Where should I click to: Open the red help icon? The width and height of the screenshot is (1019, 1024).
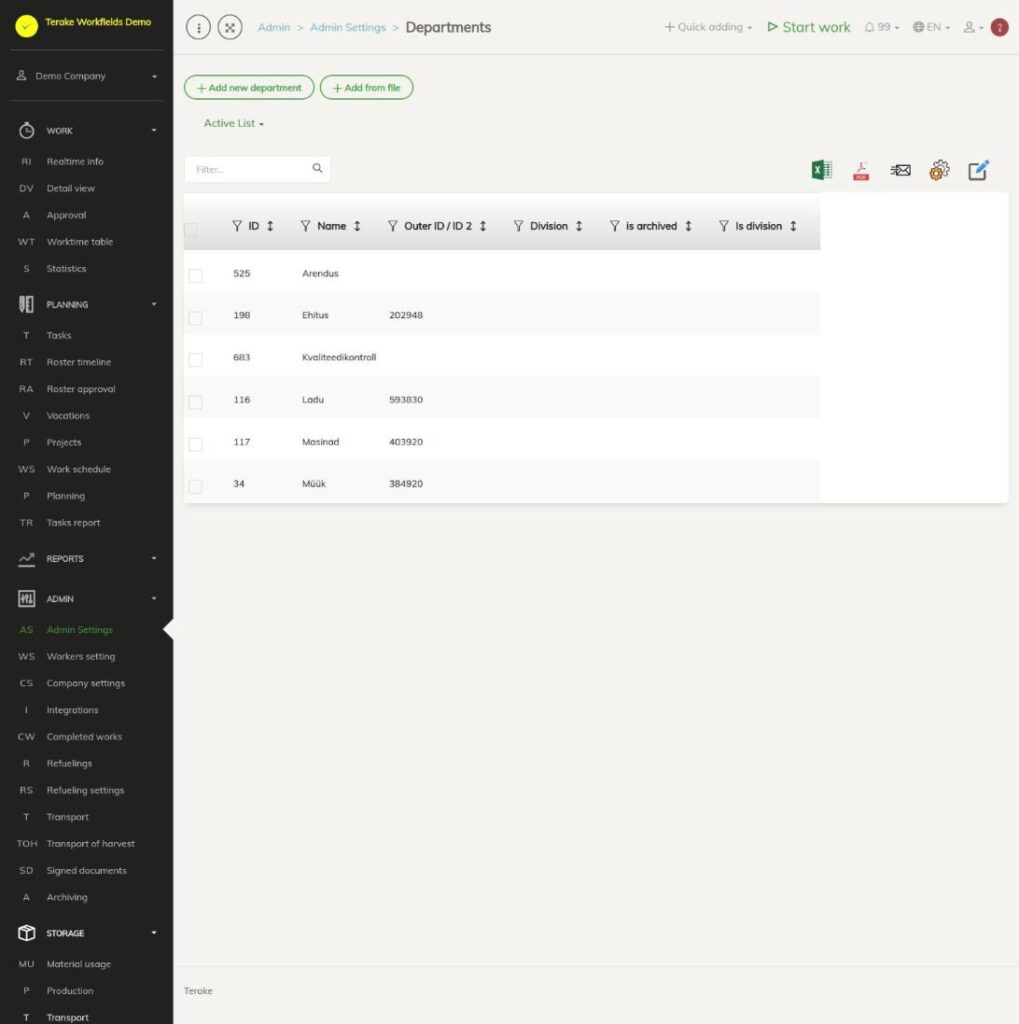click(x=999, y=27)
